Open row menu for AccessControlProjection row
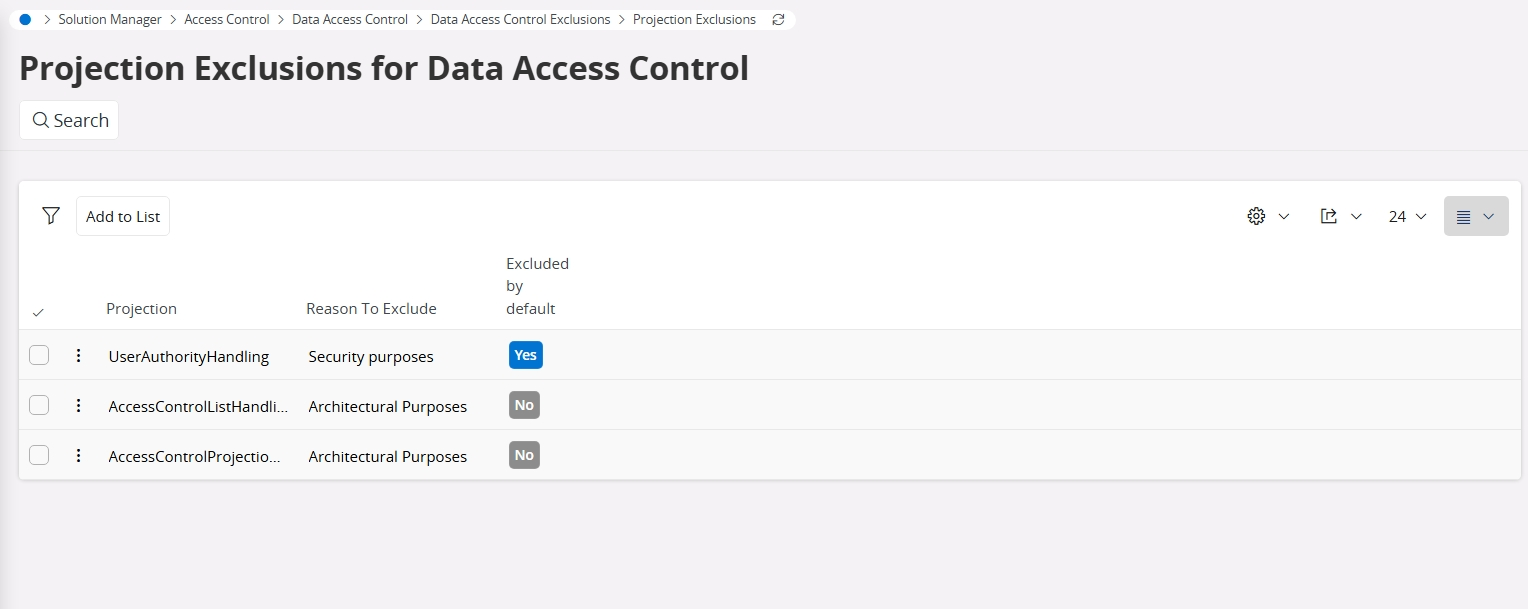 [78, 455]
